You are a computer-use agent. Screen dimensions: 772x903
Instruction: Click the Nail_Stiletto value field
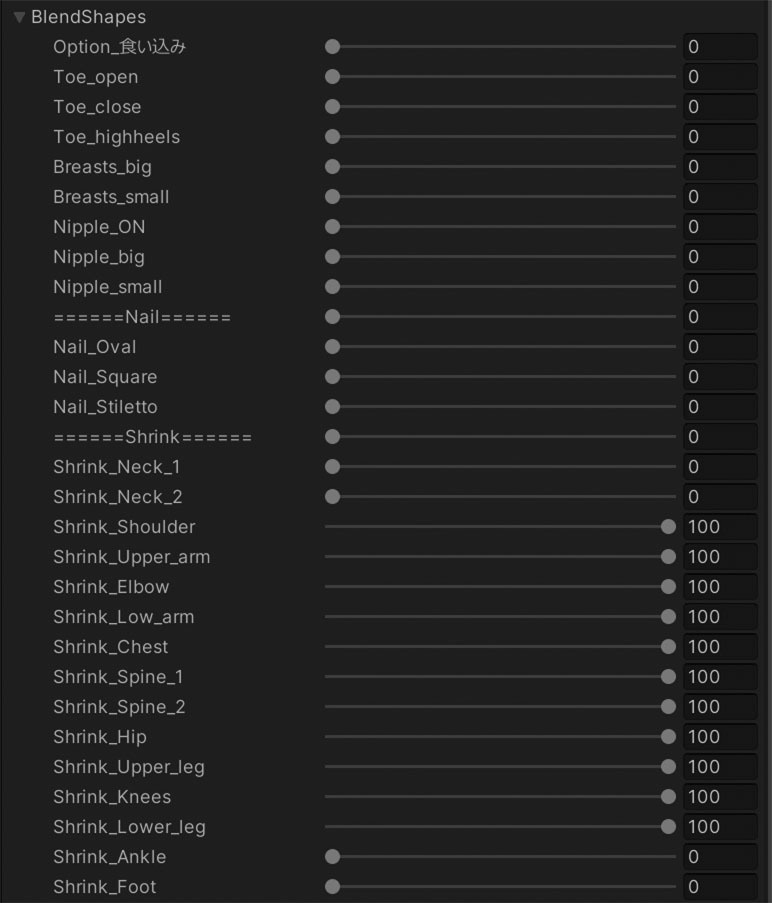point(719,407)
